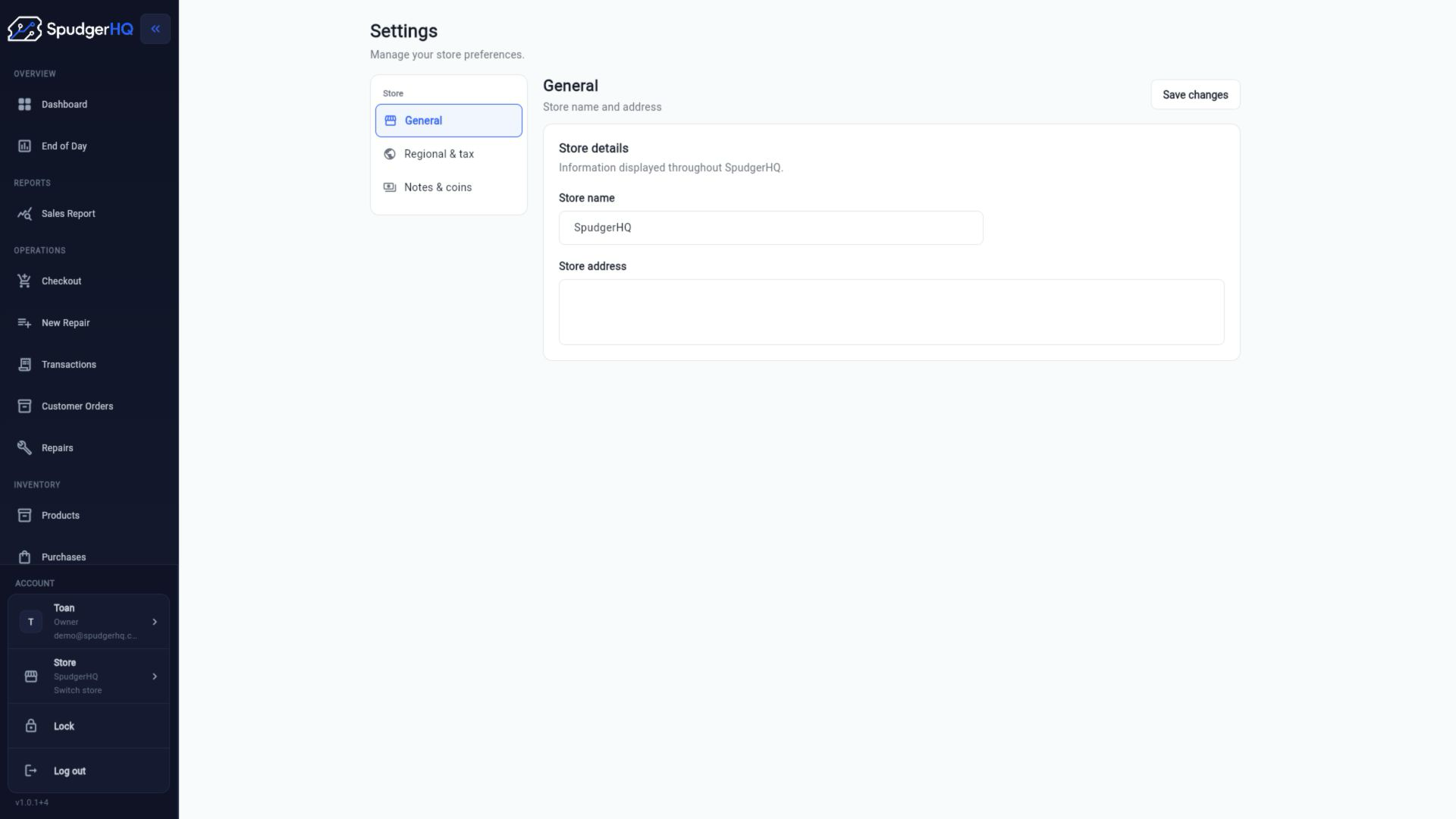This screenshot has width=1456, height=819.
Task: Click the demo@spudgerhq email text
Action: (x=96, y=636)
